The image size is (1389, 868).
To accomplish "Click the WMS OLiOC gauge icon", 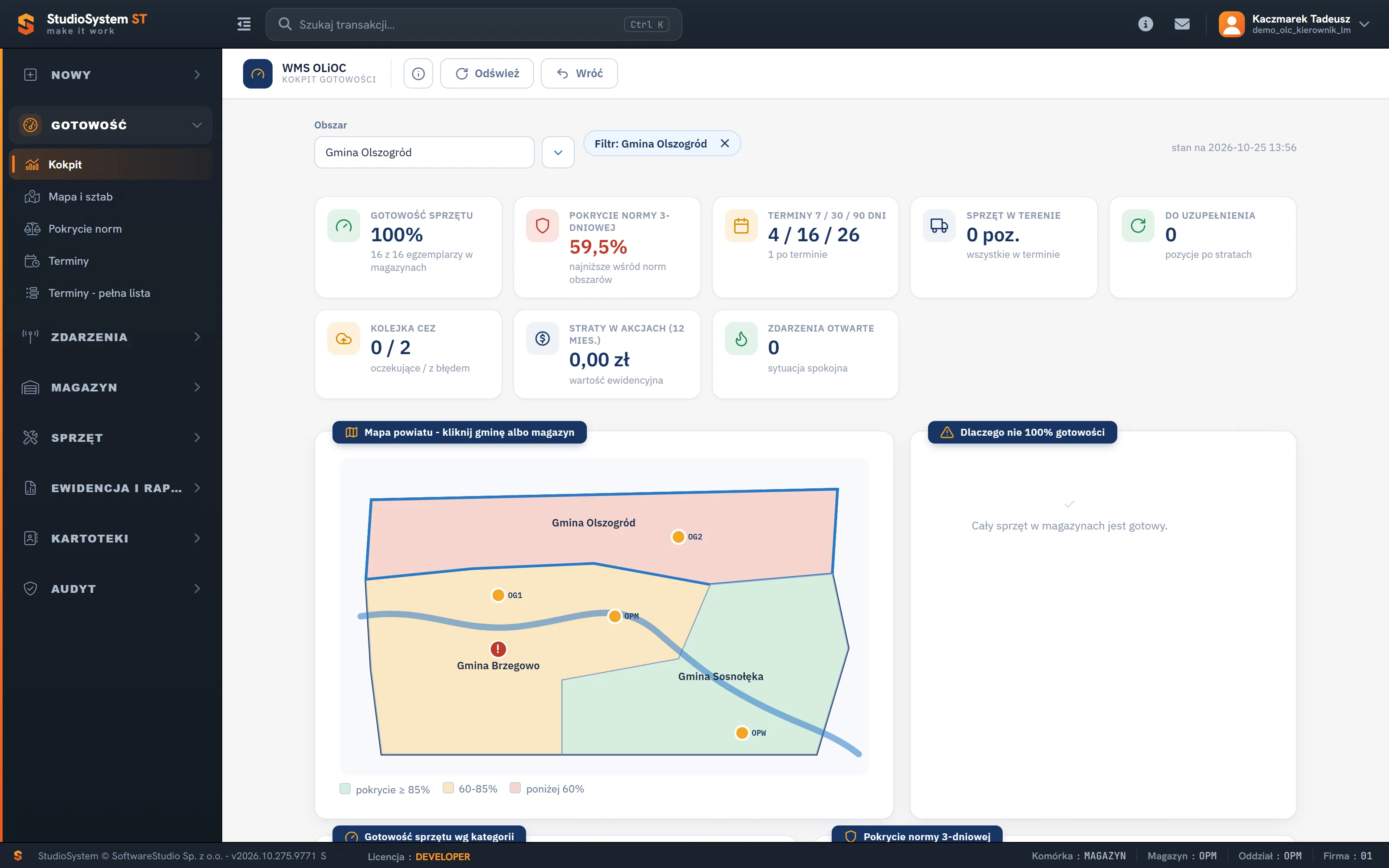I will pyautogui.click(x=258, y=73).
